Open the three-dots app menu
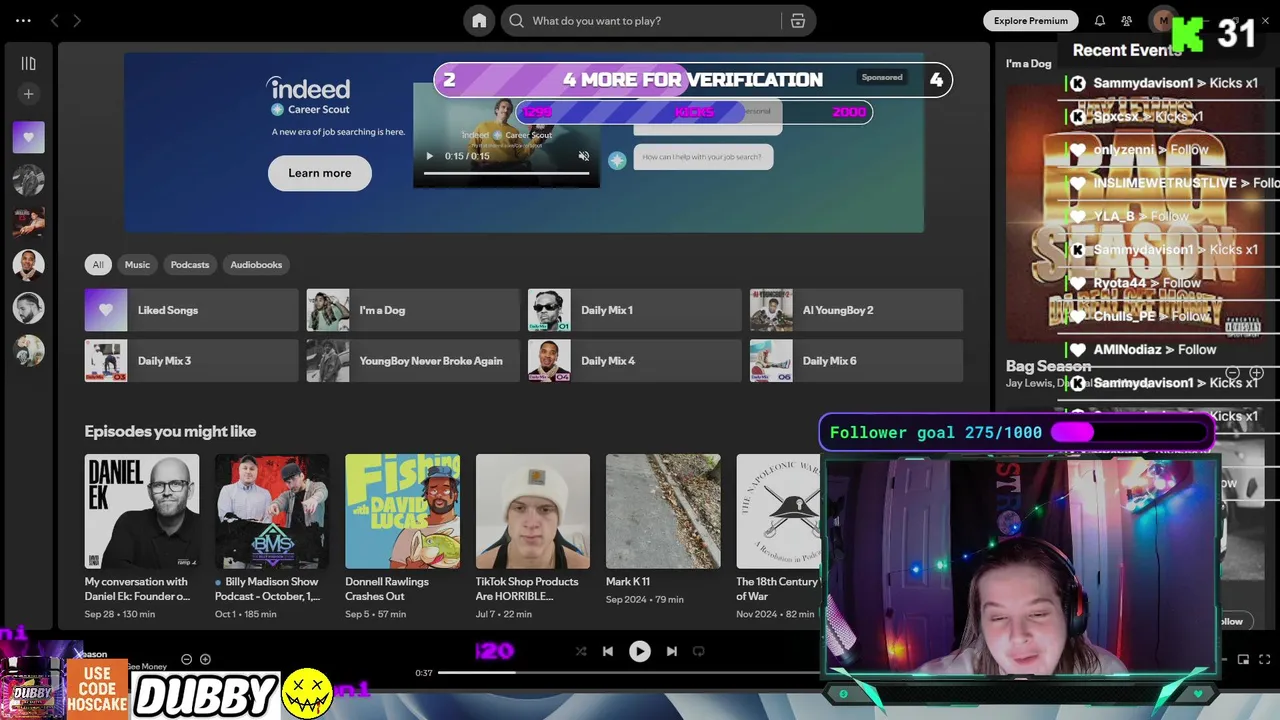Viewport: 1280px width, 720px height. (23, 20)
